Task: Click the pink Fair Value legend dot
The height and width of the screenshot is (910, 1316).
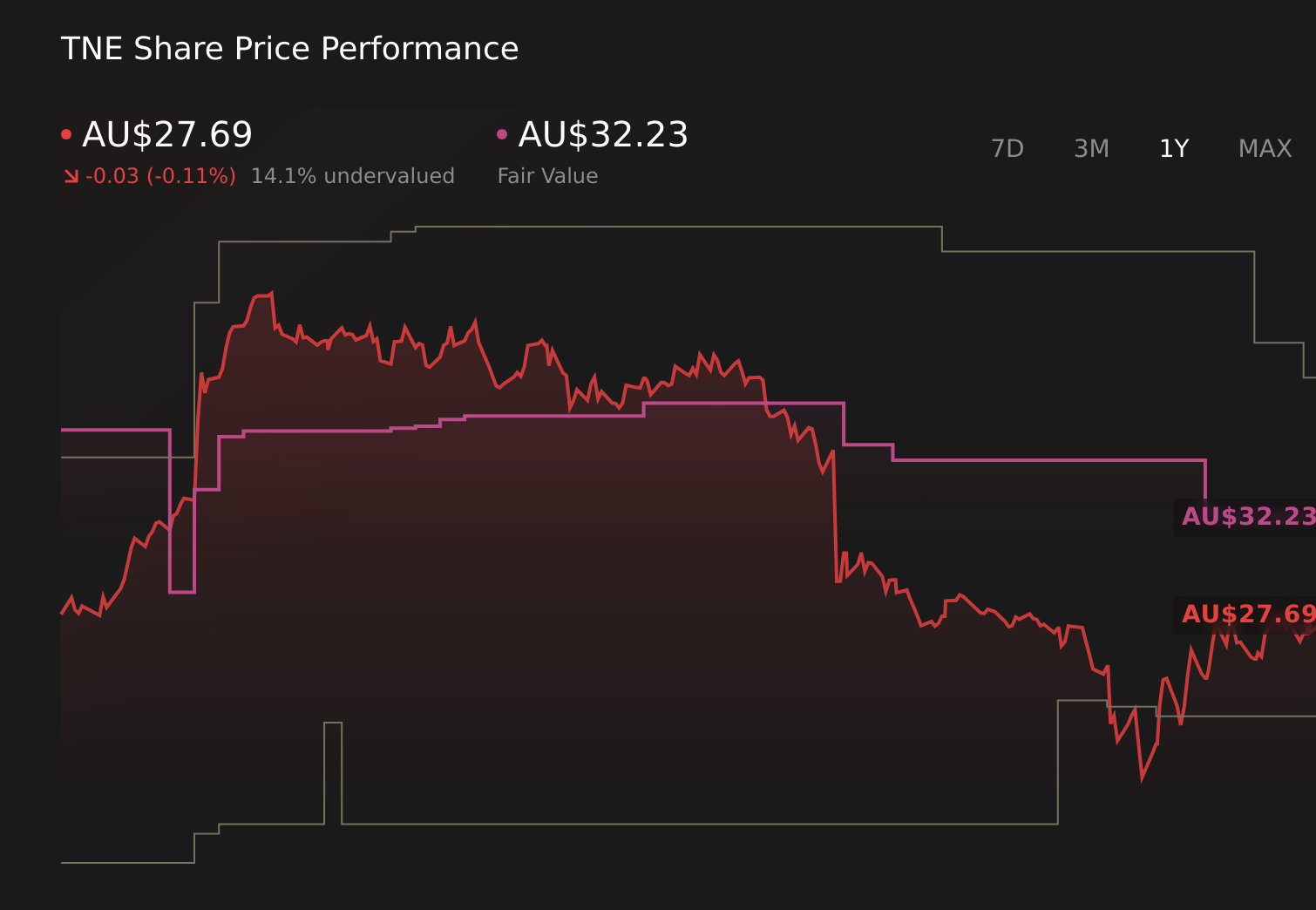Action: [503, 132]
